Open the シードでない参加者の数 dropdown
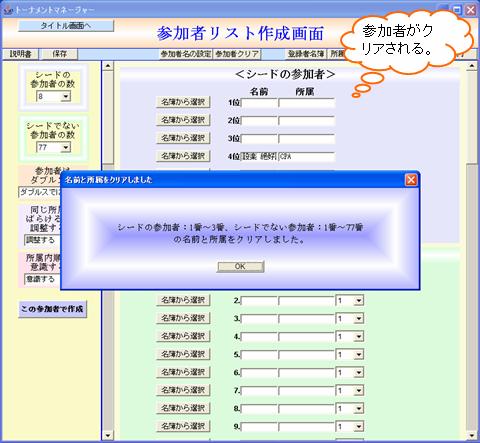The height and width of the screenshot is (443, 480). [66, 147]
